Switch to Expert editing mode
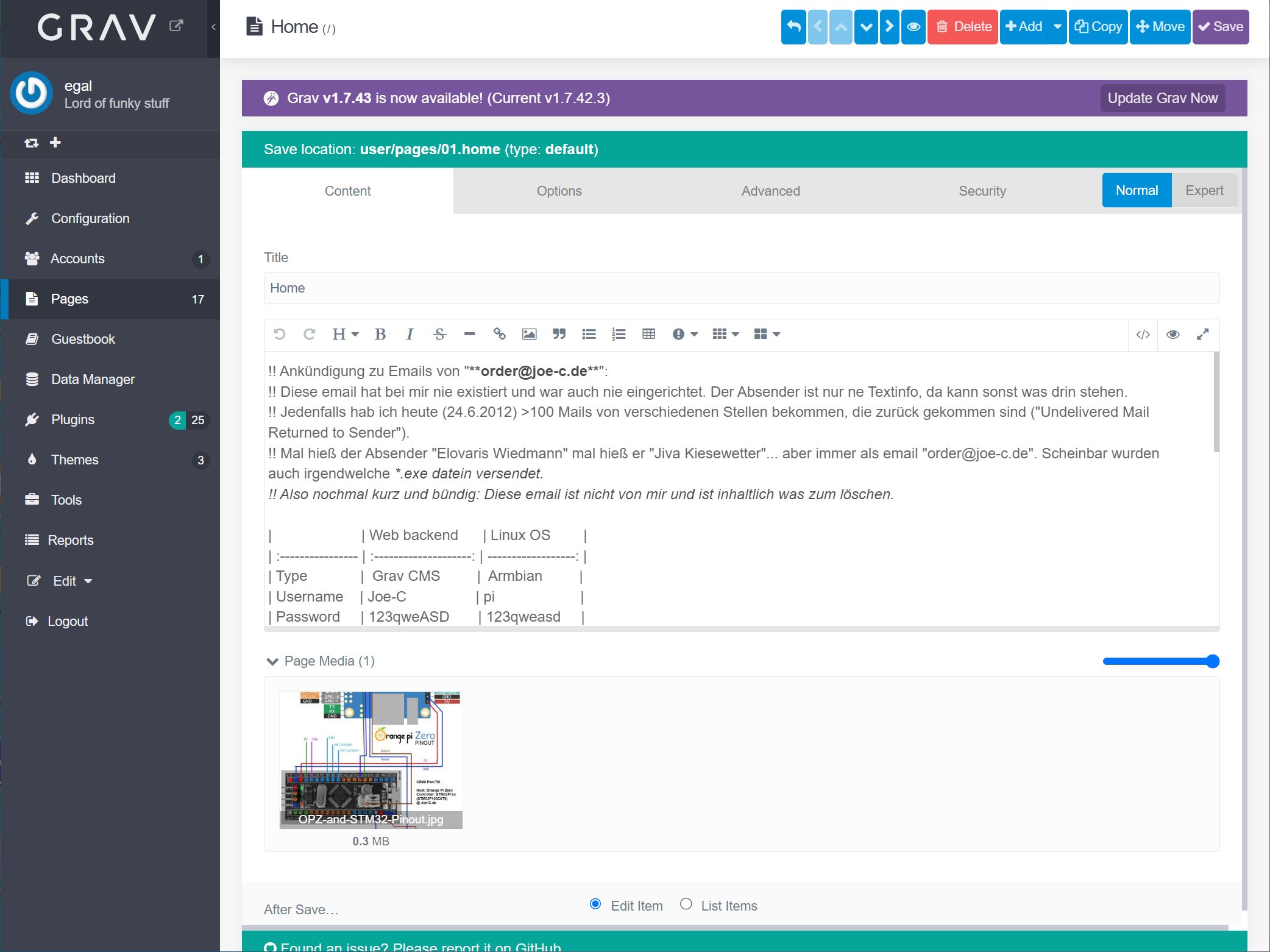 1204,191
